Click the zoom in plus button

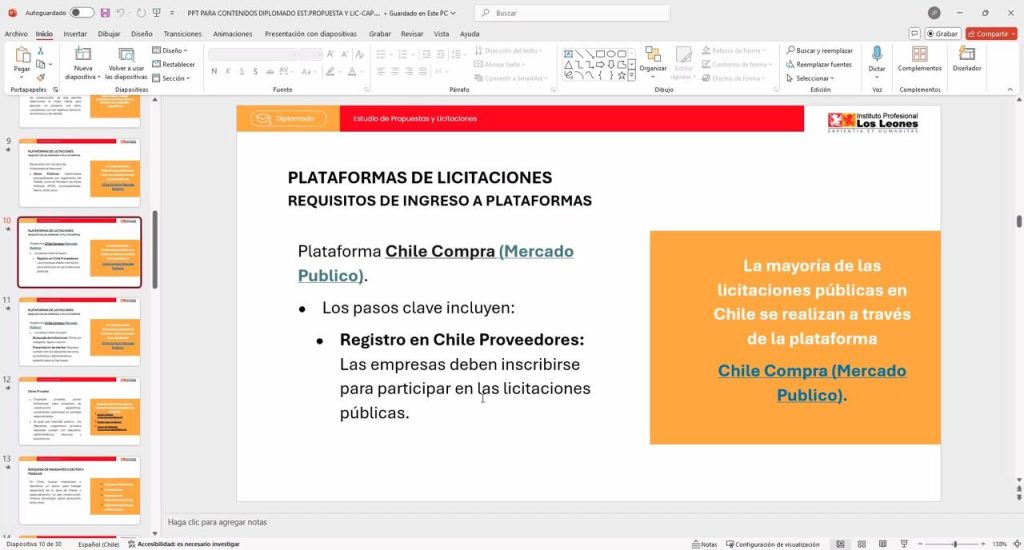coord(983,543)
